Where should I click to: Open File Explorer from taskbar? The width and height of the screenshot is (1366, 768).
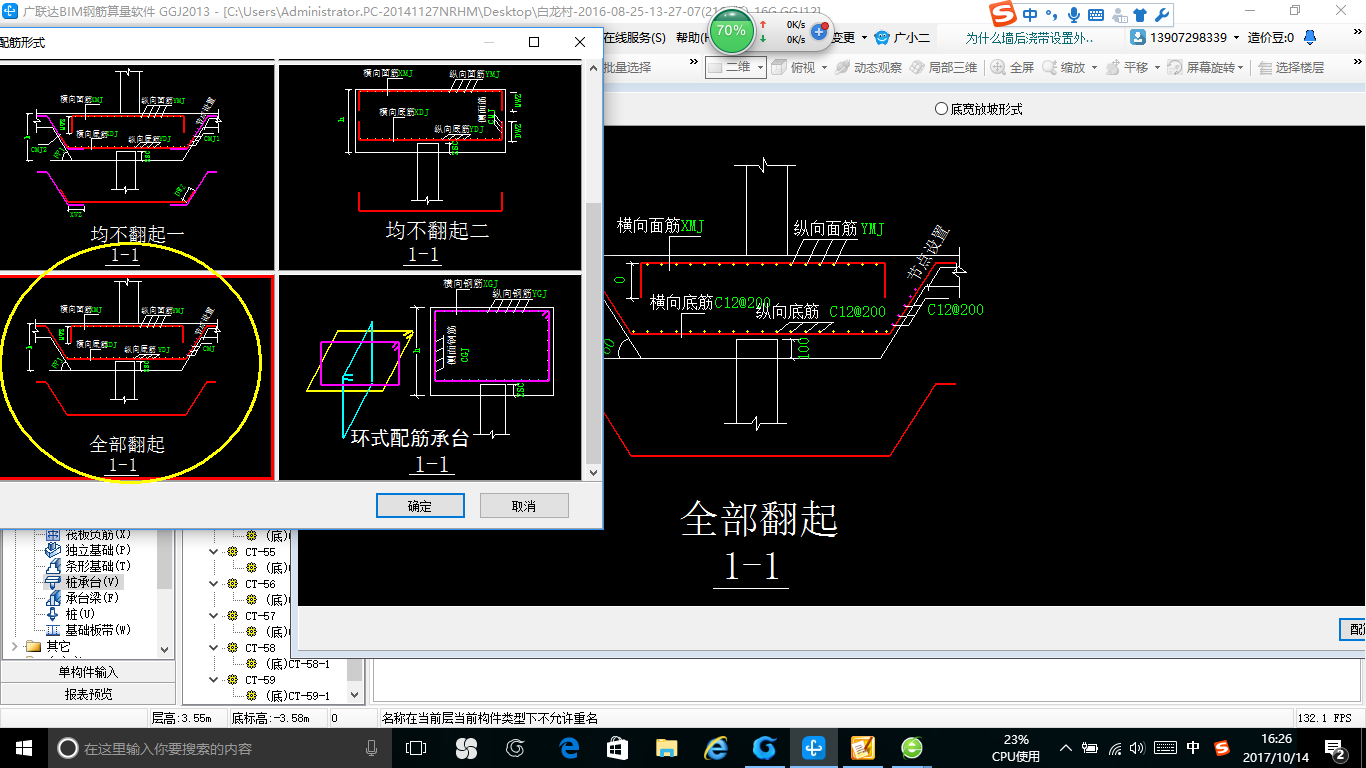pos(666,747)
